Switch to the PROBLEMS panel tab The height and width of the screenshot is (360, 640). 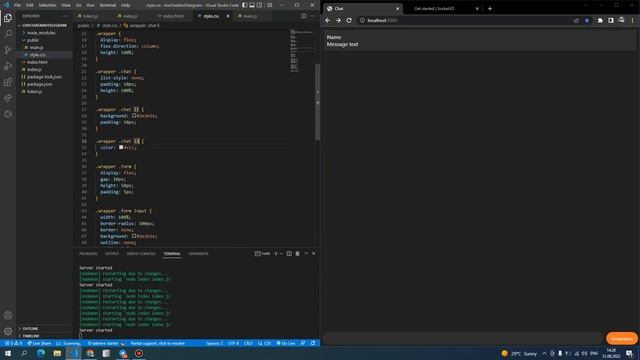(x=88, y=253)
